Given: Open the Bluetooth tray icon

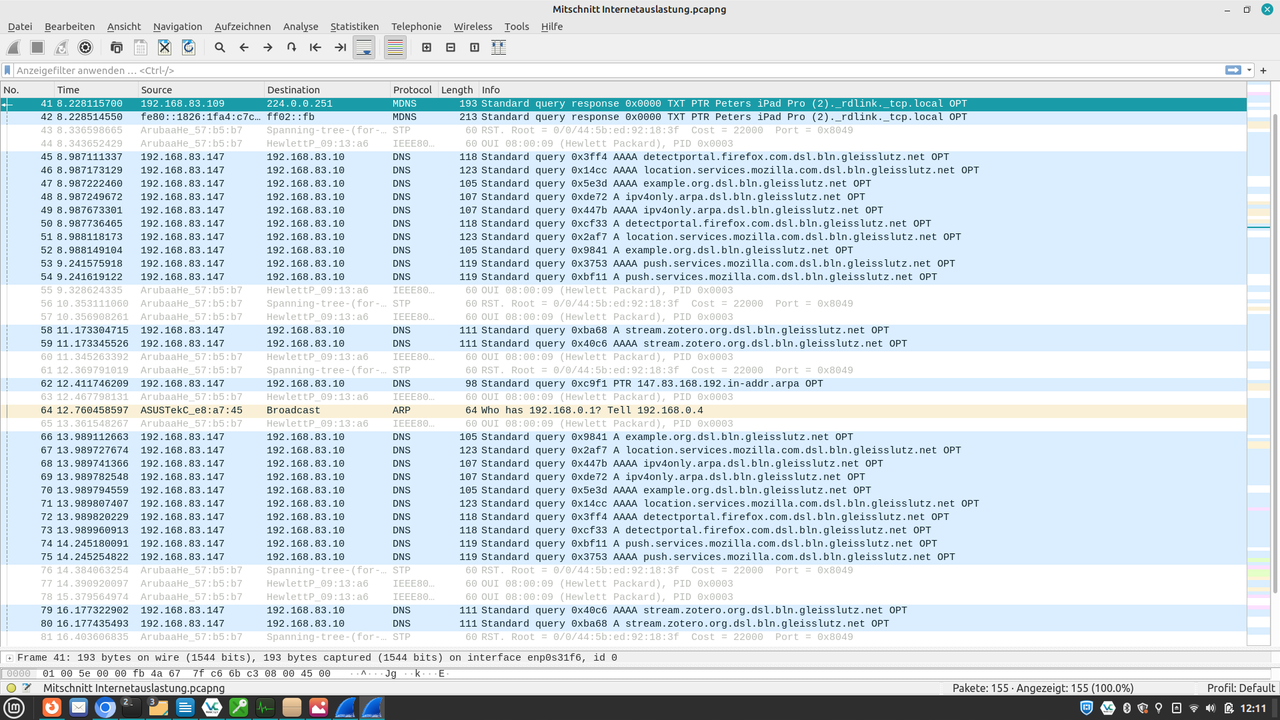Looking at the screenshot, I should click(x=1127, y=708).
